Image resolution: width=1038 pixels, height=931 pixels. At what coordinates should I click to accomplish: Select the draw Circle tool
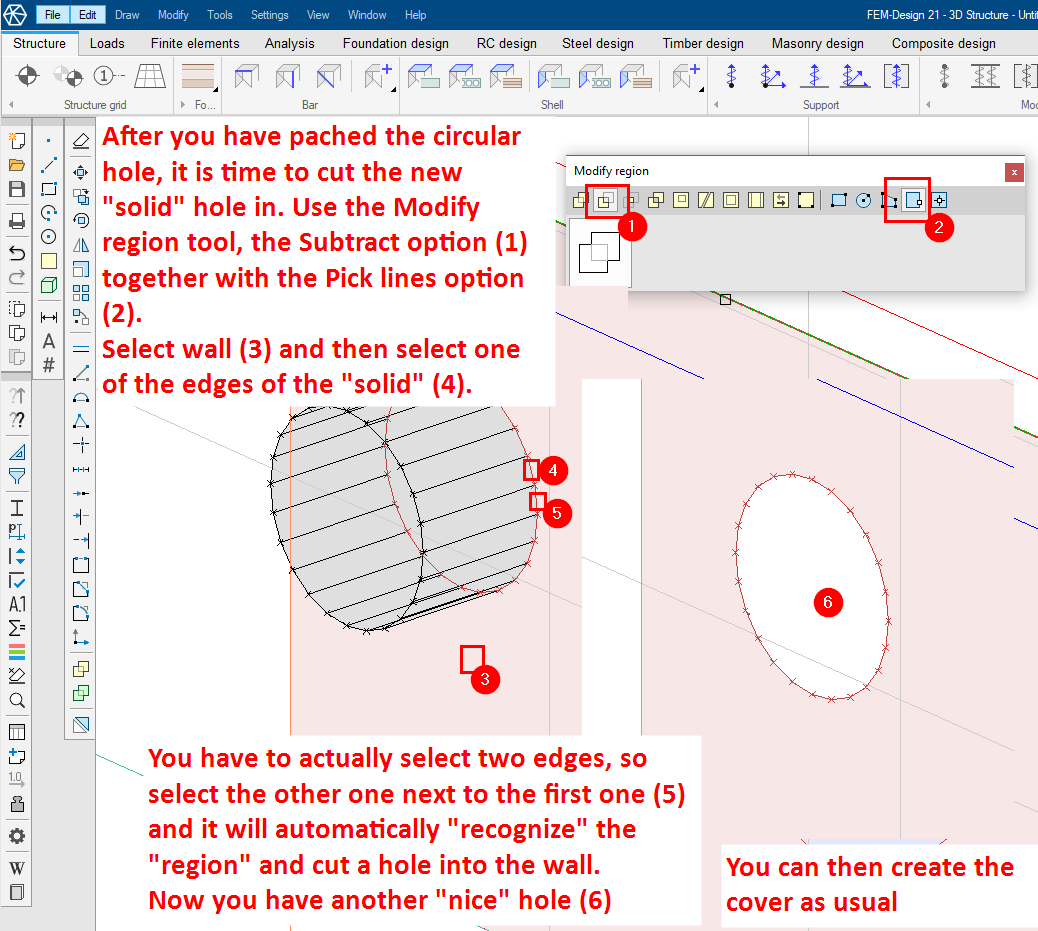pos(49,236)
